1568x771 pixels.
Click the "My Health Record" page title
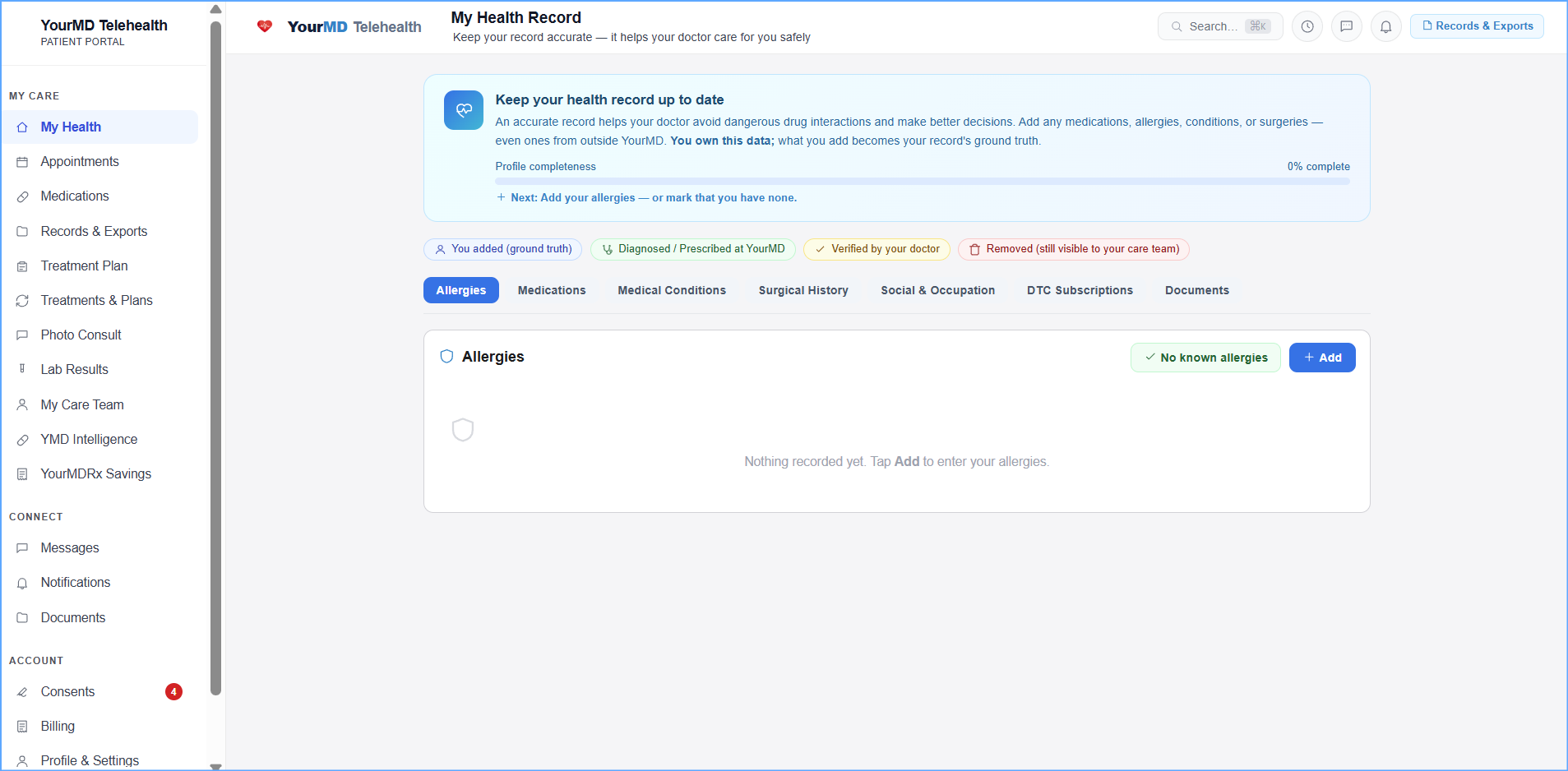point(516,18)
